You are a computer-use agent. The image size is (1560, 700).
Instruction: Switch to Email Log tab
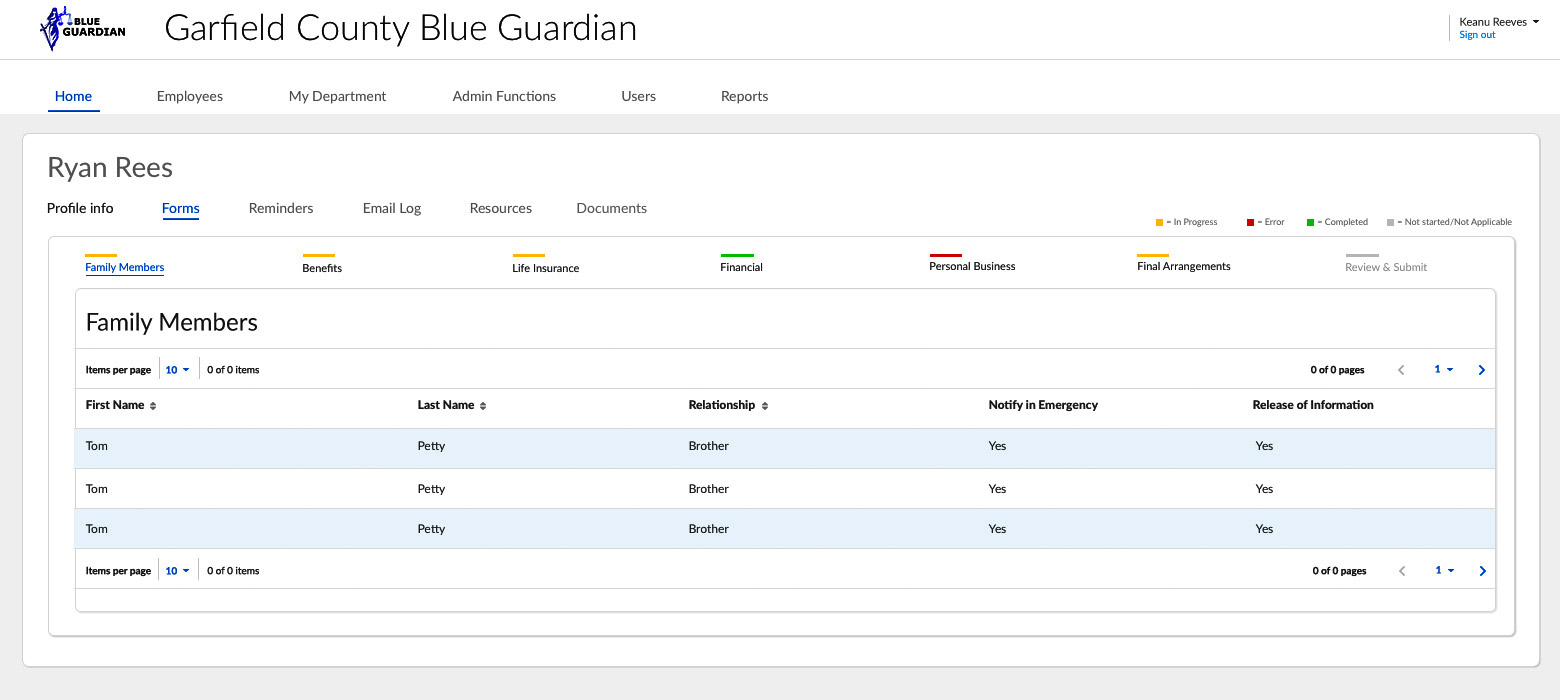click(x=392, y=208)
